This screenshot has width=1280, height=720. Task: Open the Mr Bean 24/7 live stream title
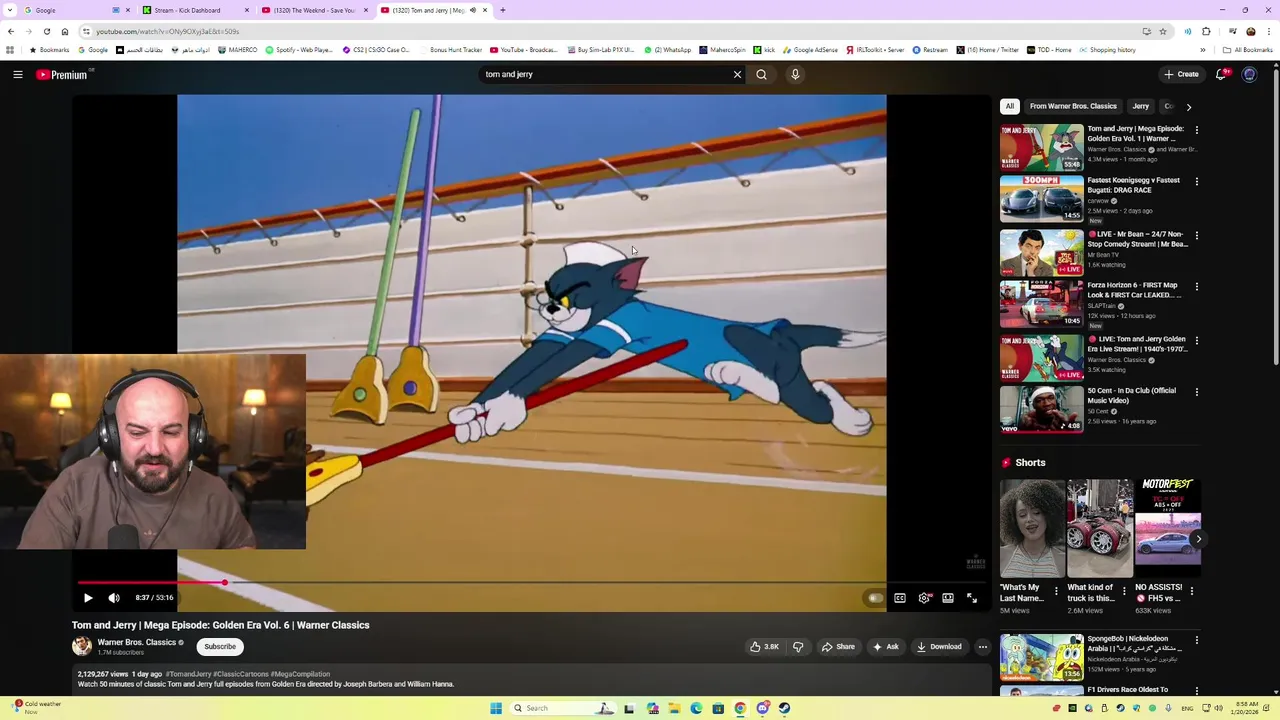pyautogui.click(x=1138, y=239)
